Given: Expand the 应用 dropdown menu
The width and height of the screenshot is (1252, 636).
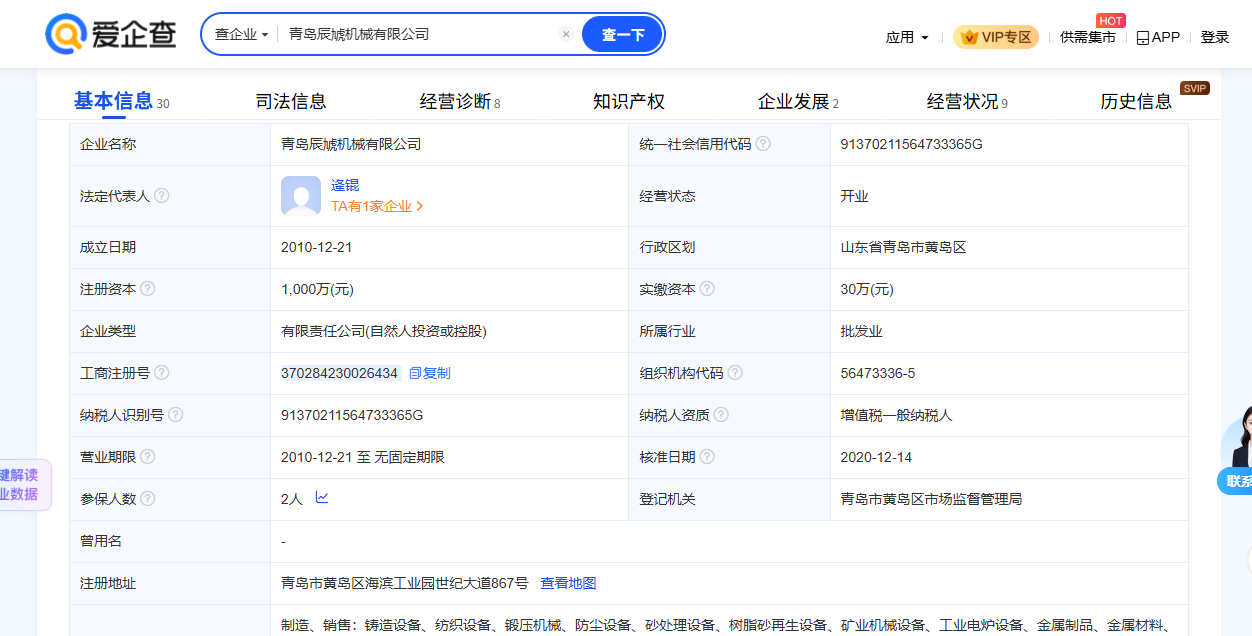Looking at the screenshot, I should [x=907, y=37].
